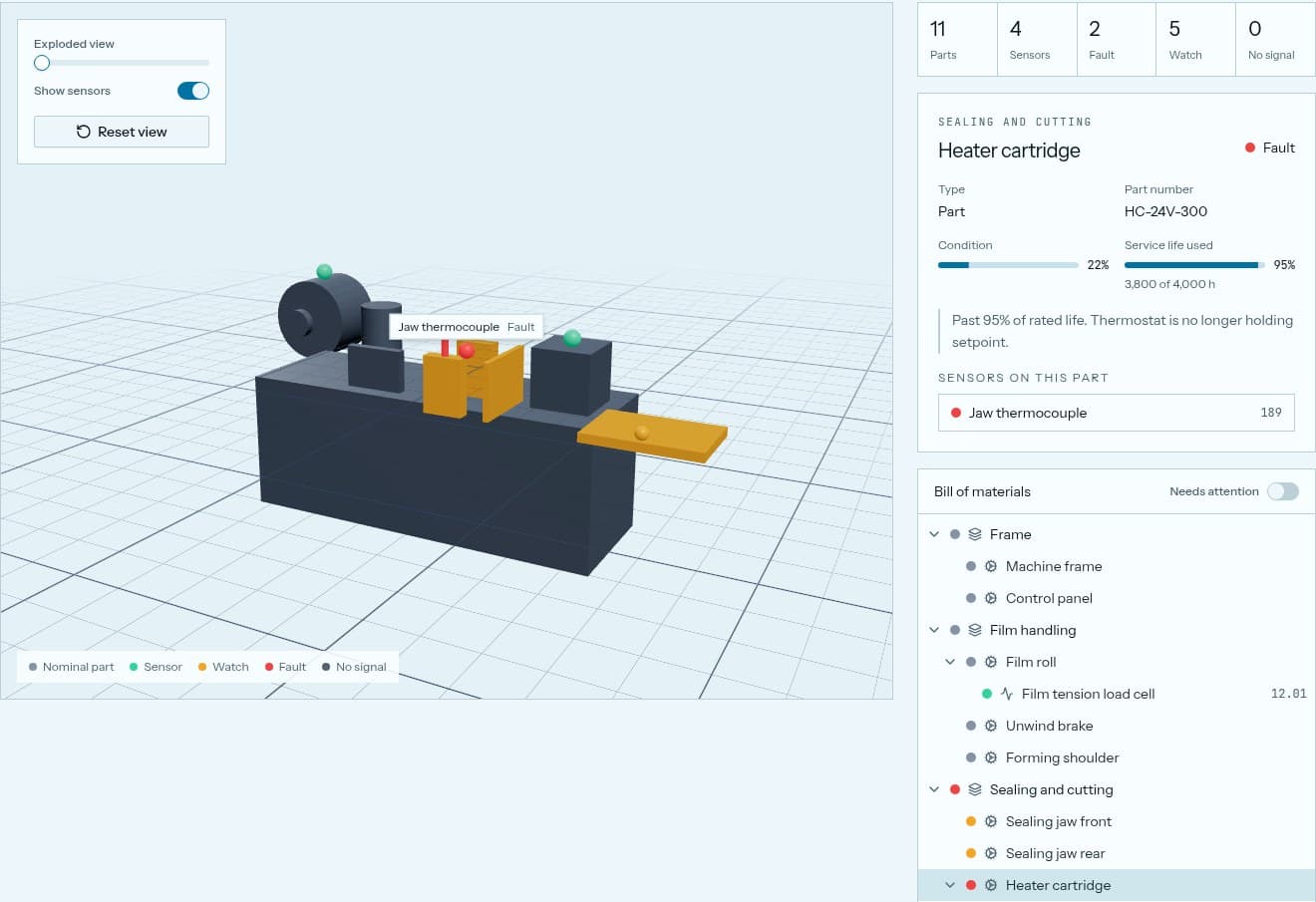Click the Film roll part icon
The height and width of the screenshot is (902, 1316).
tap(991, 662)
